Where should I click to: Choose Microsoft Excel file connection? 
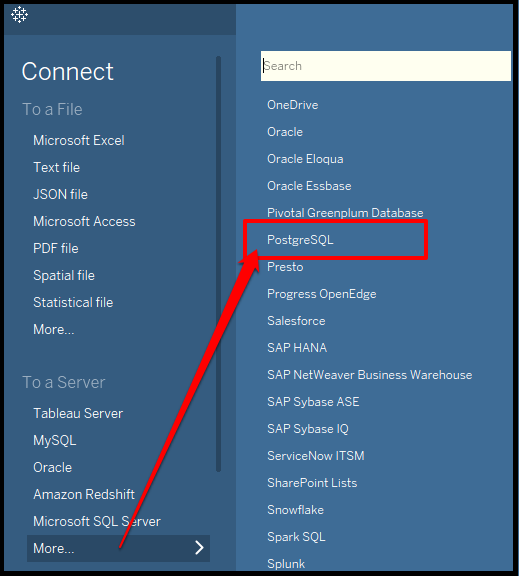(x=79, y=140)
